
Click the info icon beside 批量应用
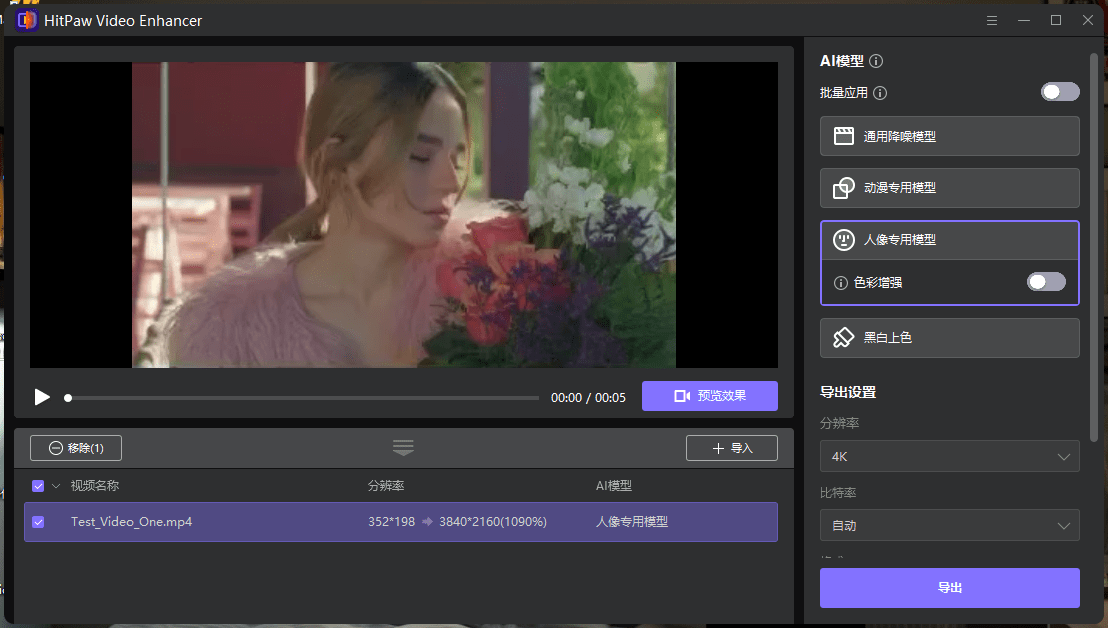coord(881,91)
